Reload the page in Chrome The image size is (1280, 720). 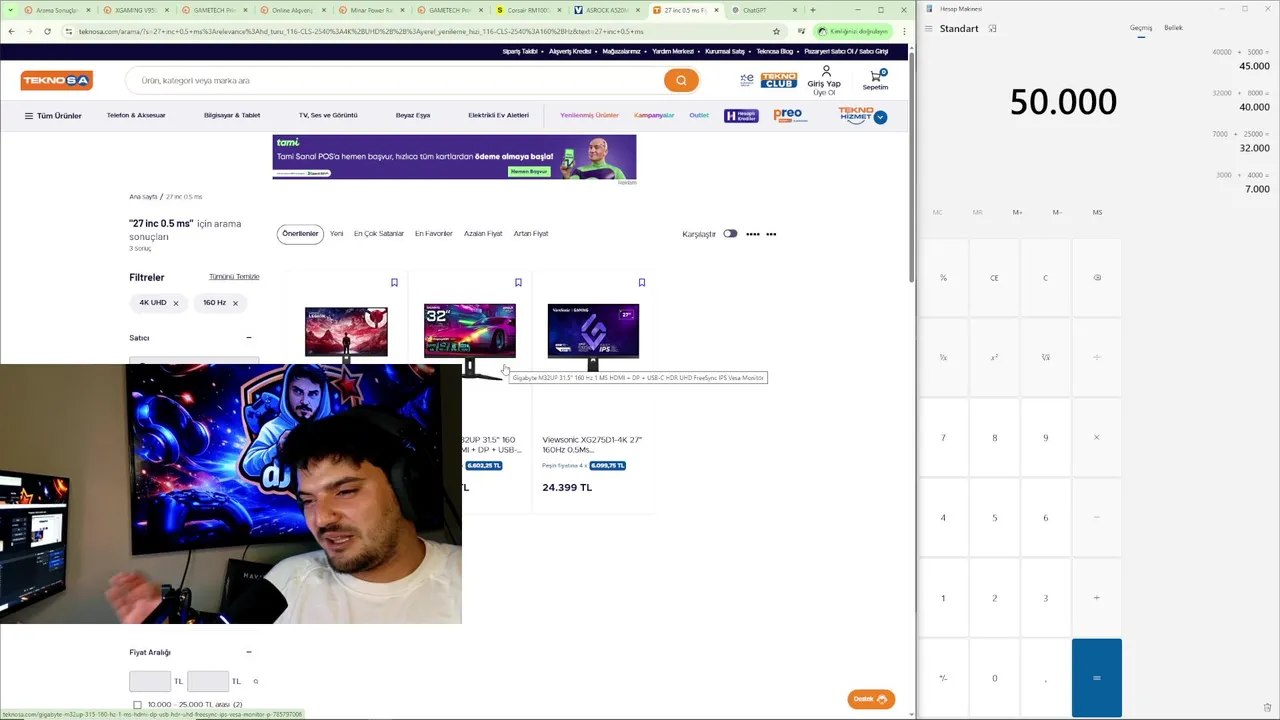(47, 31)
